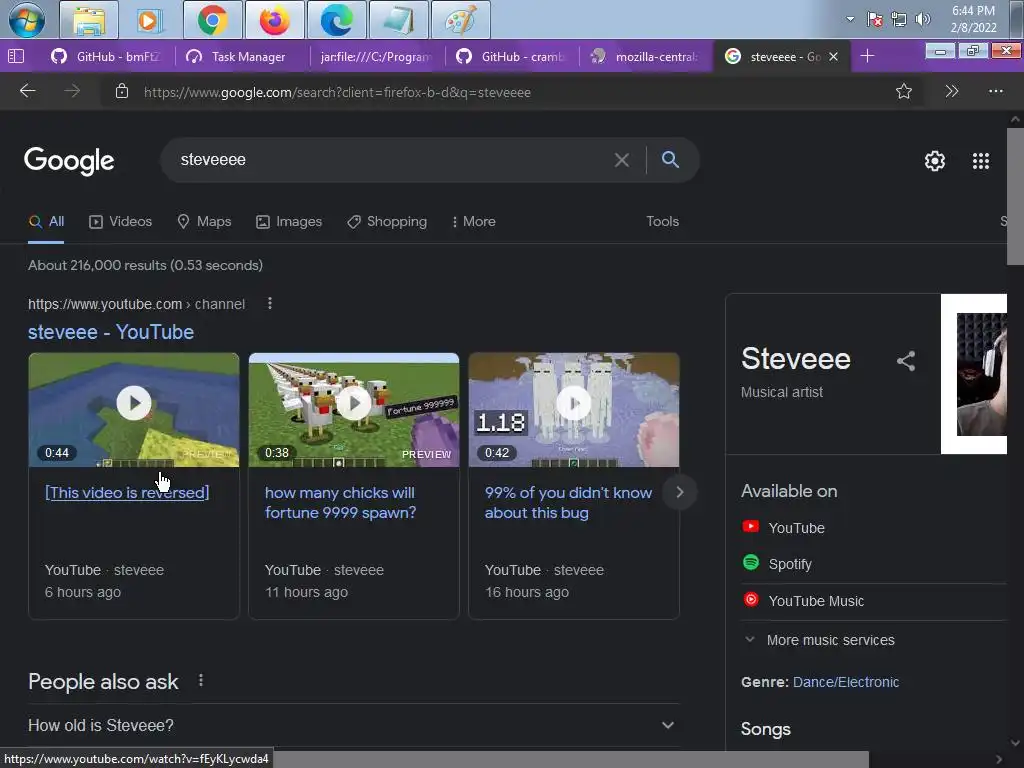Expand More music services
The height and width of the screenshot is (768, 1024).
(820, 641)
